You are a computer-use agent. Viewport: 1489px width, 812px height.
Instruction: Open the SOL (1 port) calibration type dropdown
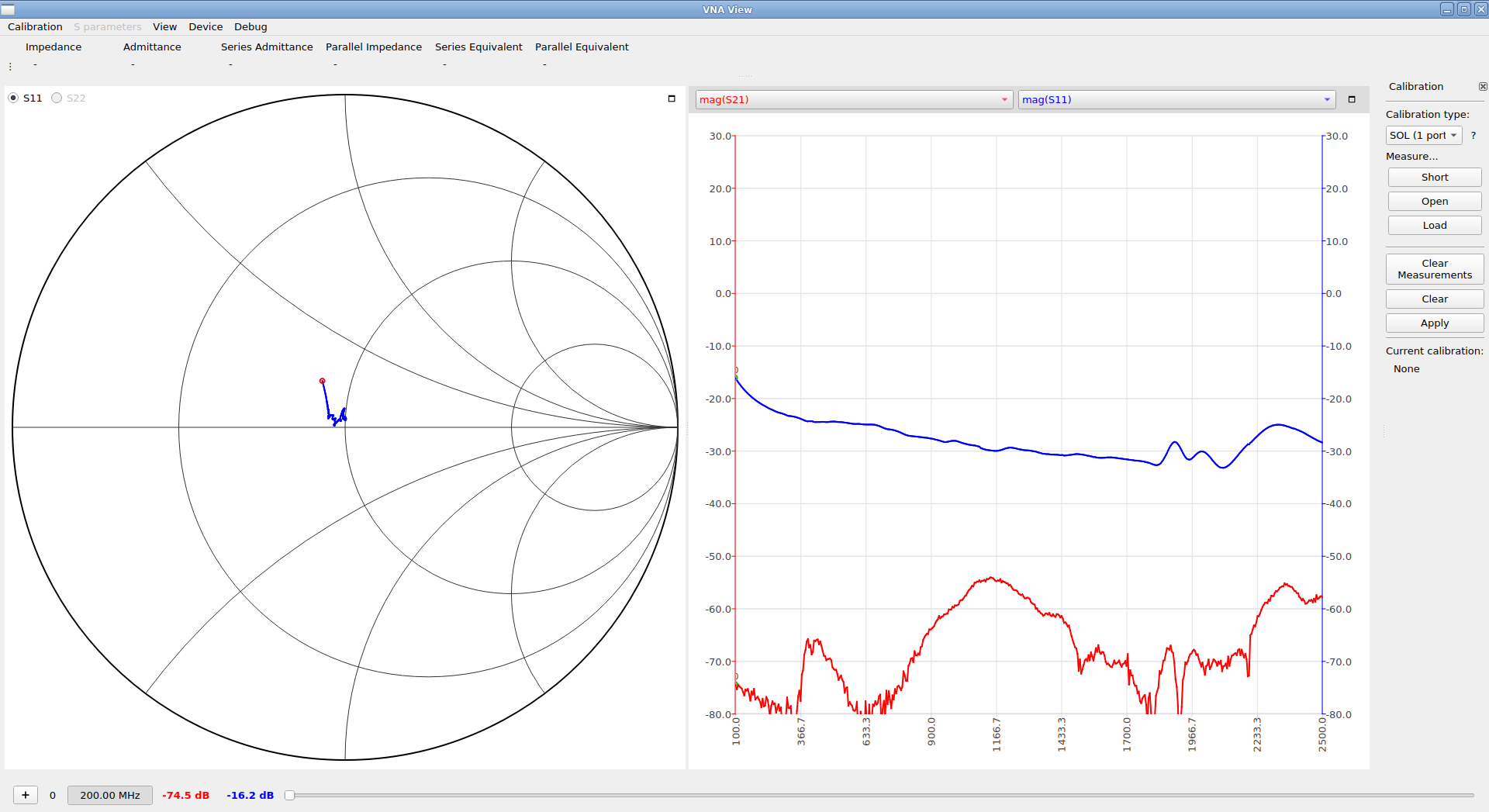click(x=1423, y=136)
